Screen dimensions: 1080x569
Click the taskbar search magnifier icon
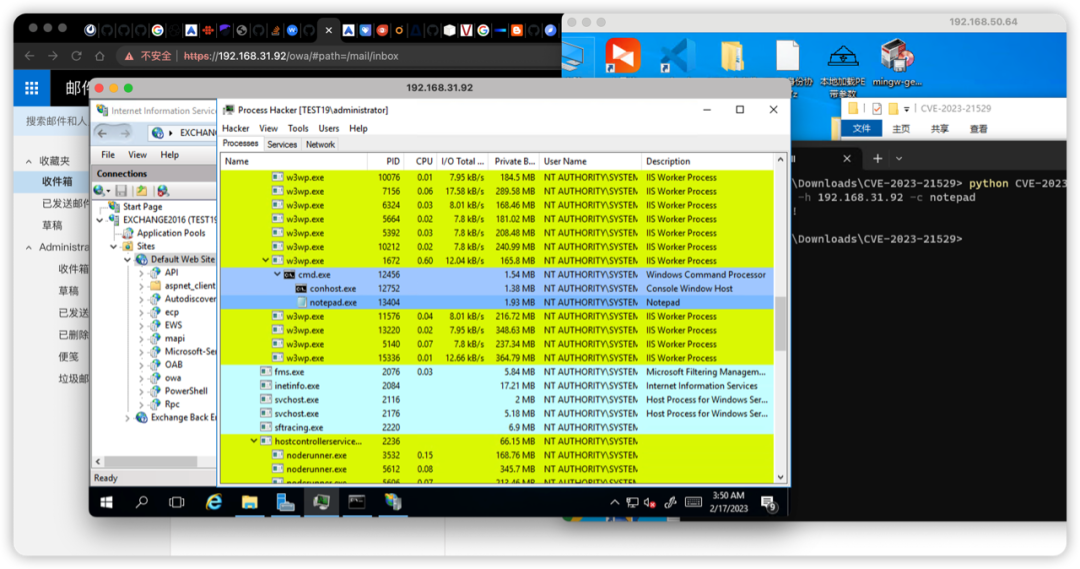pyautogui.click(x=142, y=502)
